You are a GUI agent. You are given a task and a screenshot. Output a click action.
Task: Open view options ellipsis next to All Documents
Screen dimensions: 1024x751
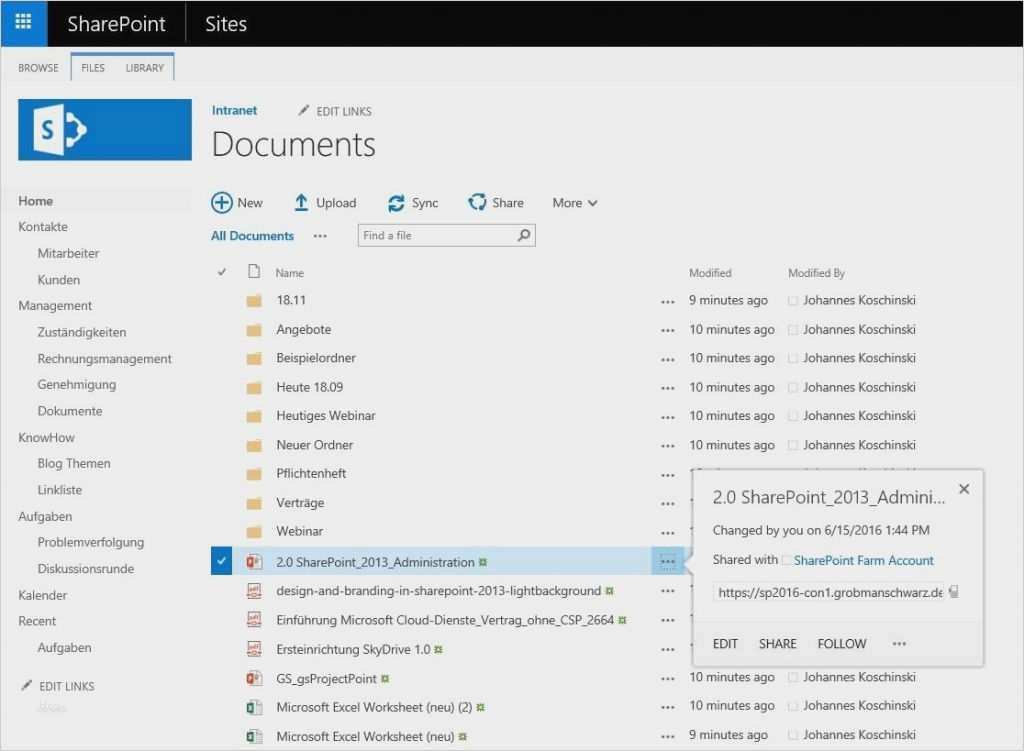[x=320, y=236]
